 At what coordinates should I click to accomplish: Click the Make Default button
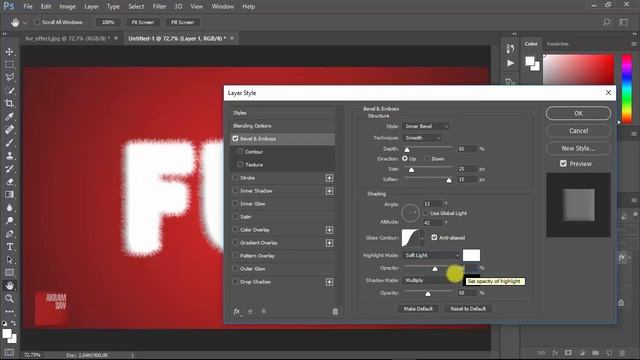coord(418,309)
